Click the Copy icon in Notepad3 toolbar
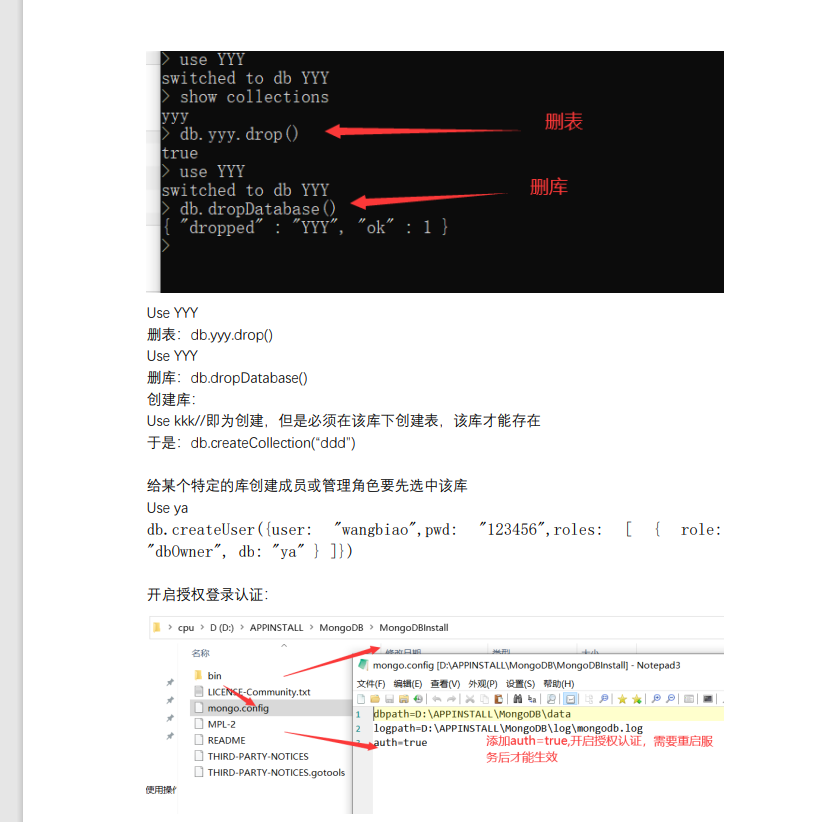 [x=484, y=699]
